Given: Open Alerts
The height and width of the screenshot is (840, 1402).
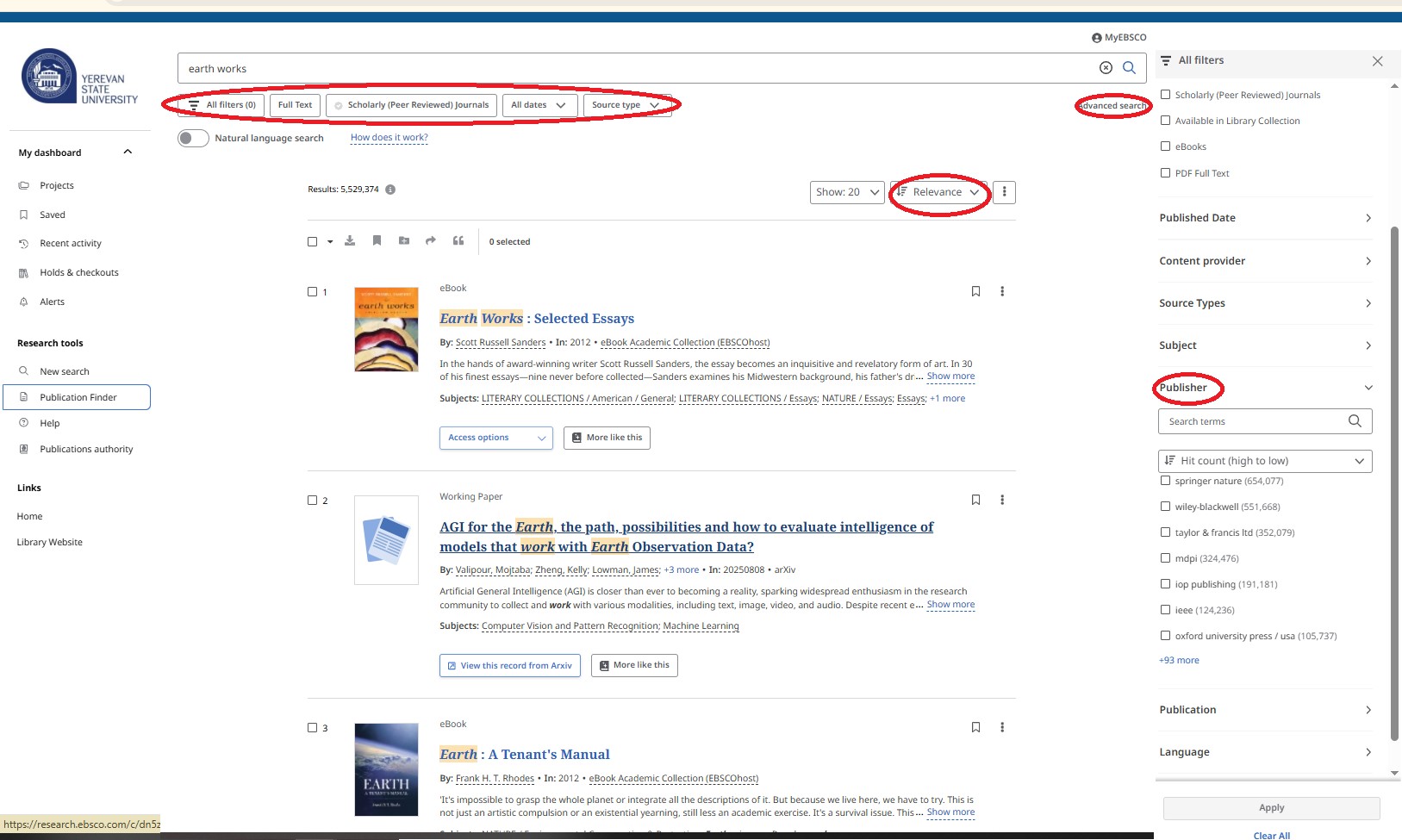Looking at the screenshot, I should pos(53,302).
